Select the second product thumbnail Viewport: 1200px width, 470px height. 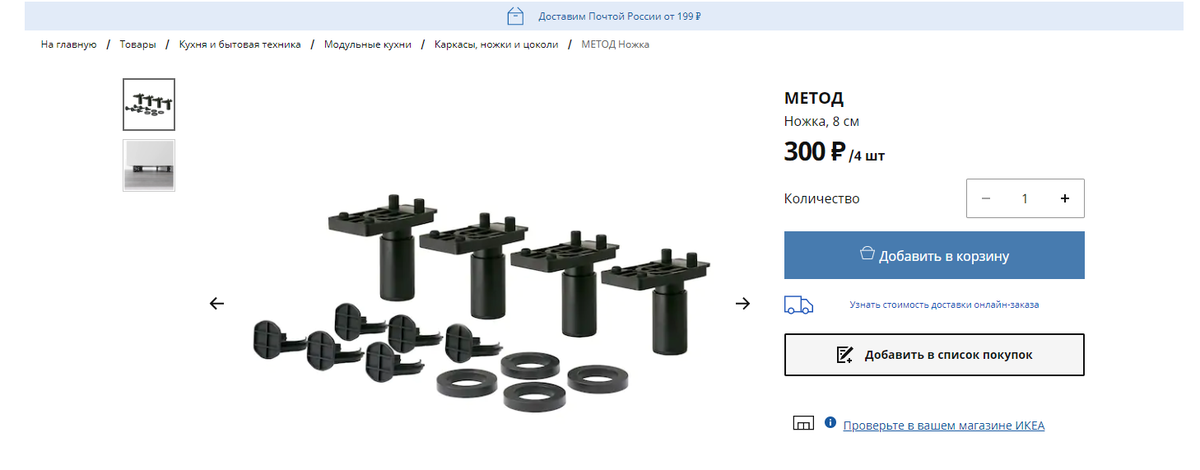click(x=149, y=165)
